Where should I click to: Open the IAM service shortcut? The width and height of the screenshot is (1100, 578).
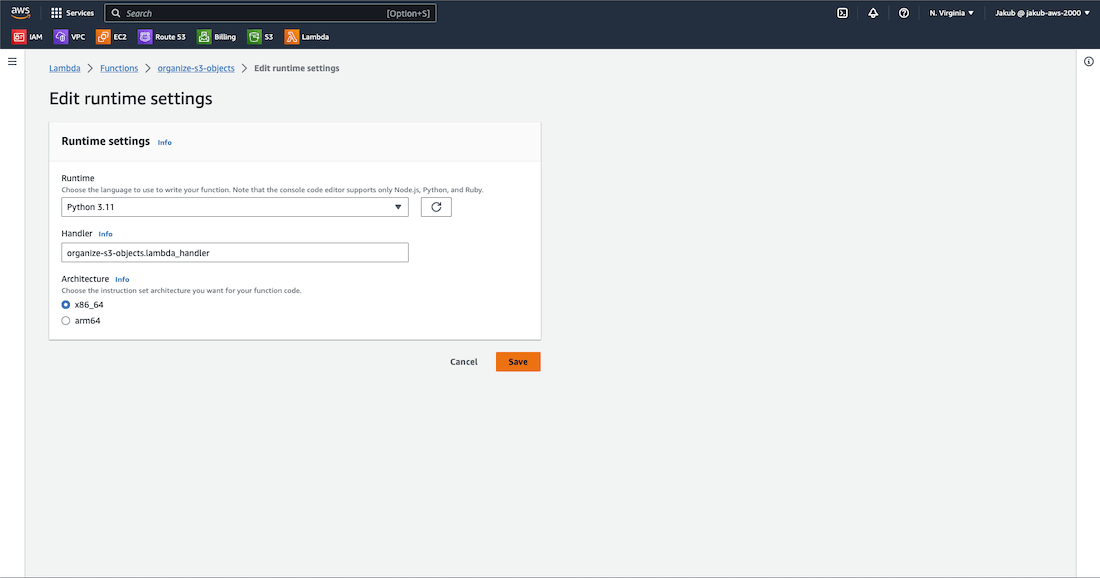27,37
